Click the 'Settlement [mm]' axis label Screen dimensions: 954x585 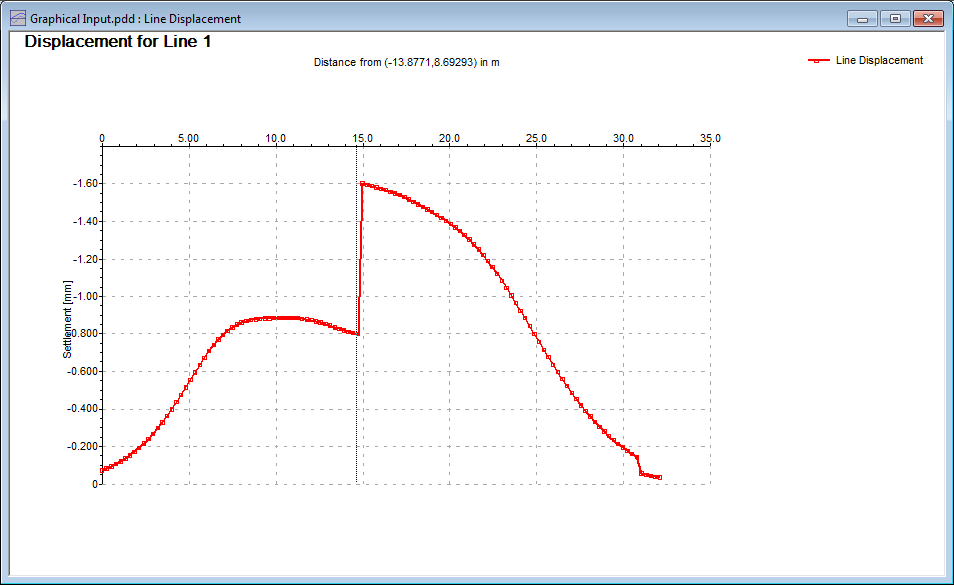pos(67,319)
